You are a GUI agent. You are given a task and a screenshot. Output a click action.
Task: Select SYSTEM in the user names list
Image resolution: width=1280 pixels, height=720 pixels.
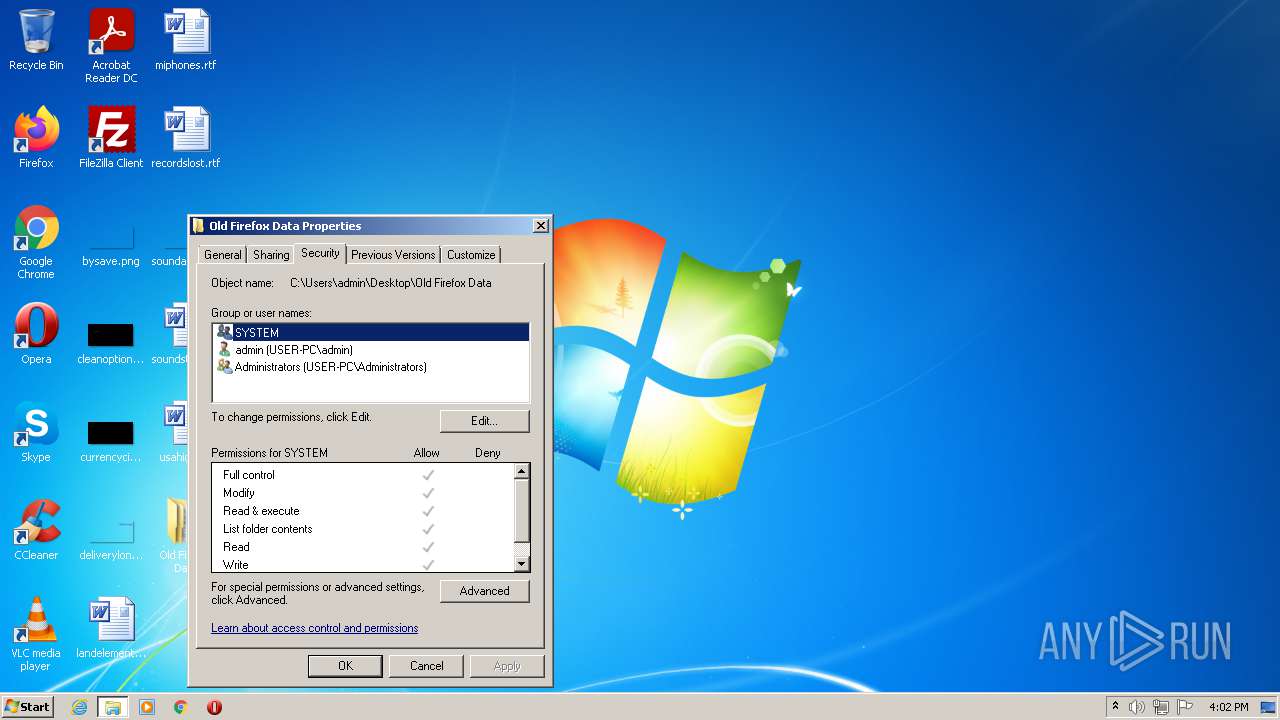(371, 332)
